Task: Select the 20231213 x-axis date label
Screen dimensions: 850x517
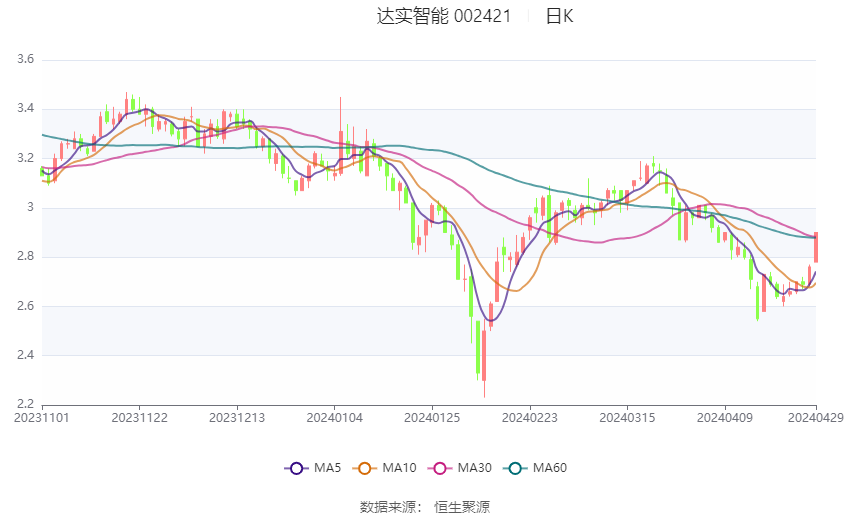Action: (x=237, y=418)
